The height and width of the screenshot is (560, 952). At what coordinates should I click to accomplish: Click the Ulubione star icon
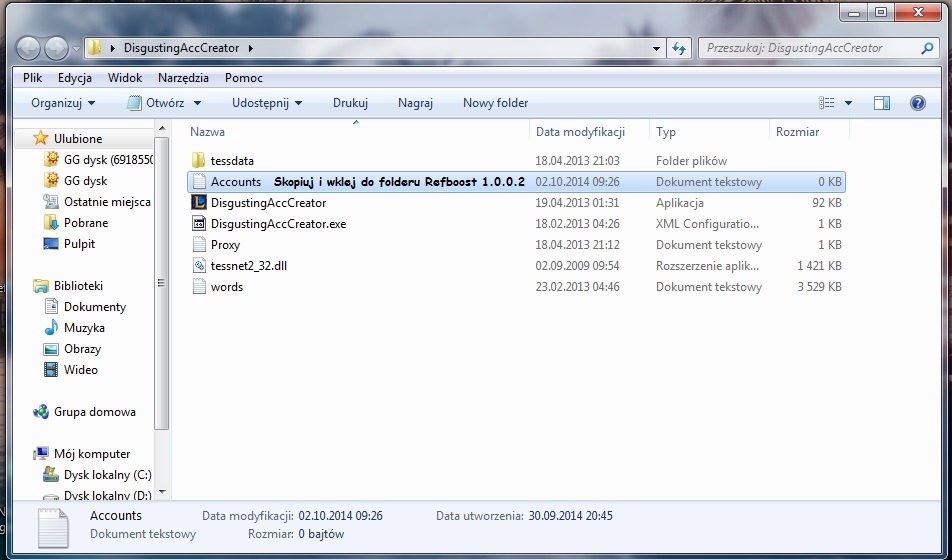point(41,138)
